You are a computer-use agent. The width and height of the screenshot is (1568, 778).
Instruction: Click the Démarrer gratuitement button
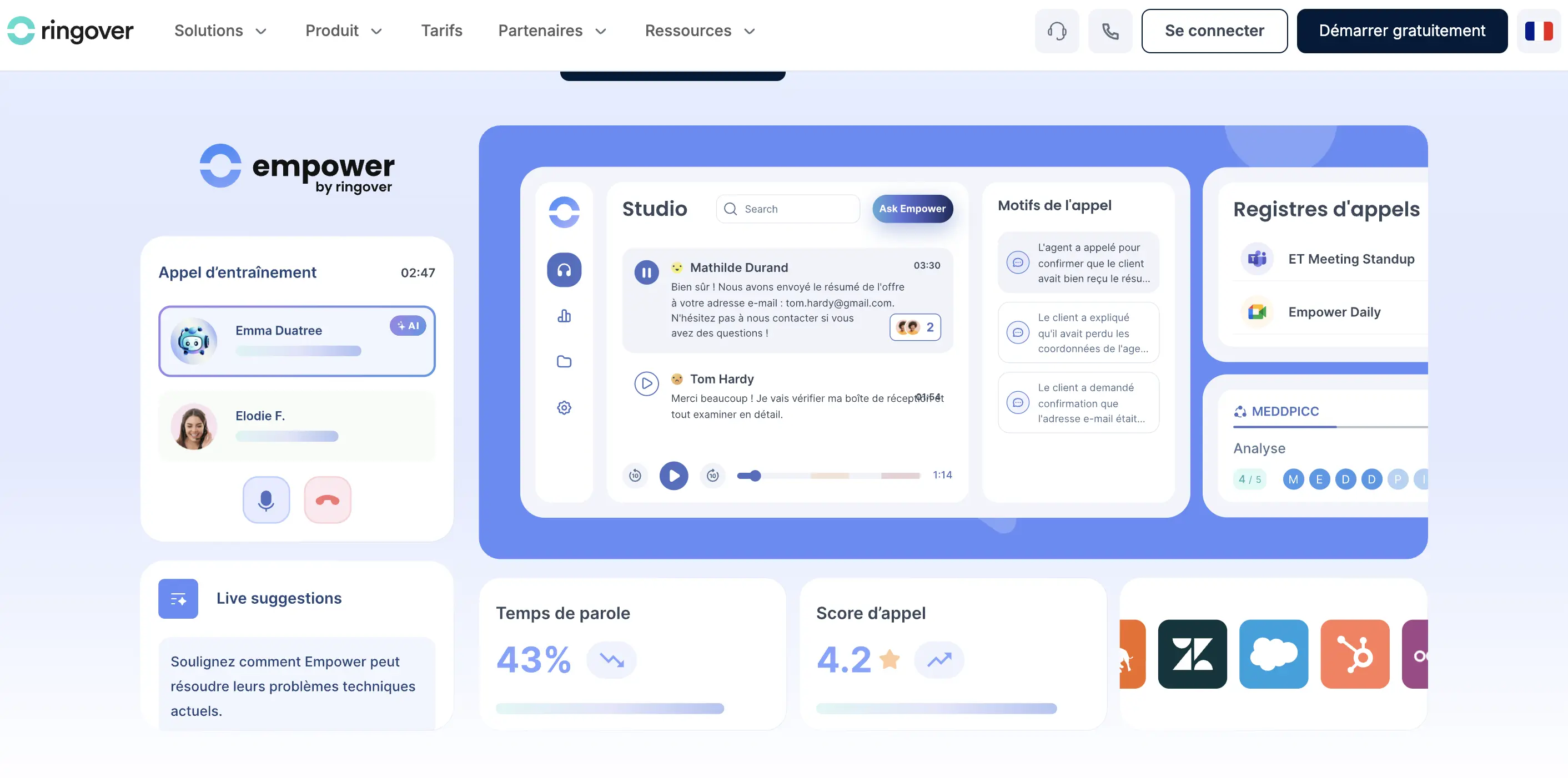[x=1401, y=31]
